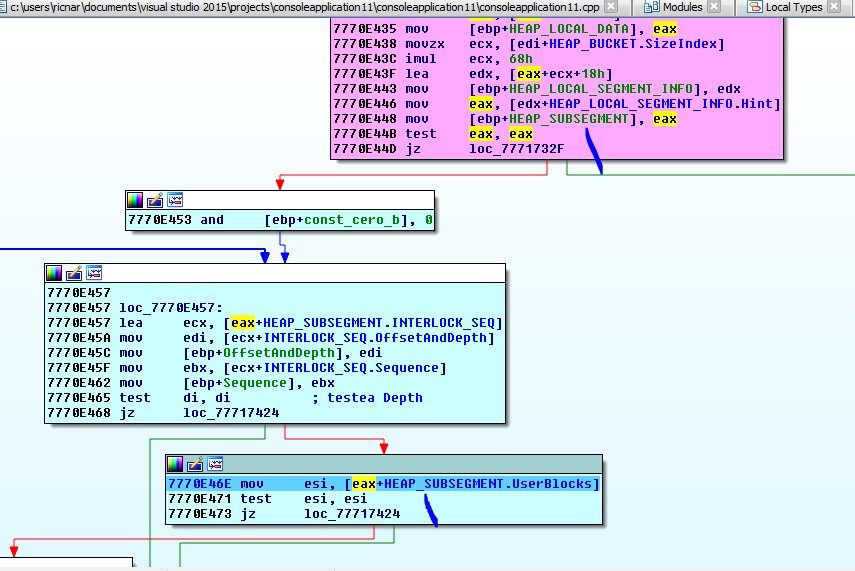The width and height of the screenshot is (855, 571).
Task: Close the consoleapplication11.cpp tab
Action: coord(610,7)
